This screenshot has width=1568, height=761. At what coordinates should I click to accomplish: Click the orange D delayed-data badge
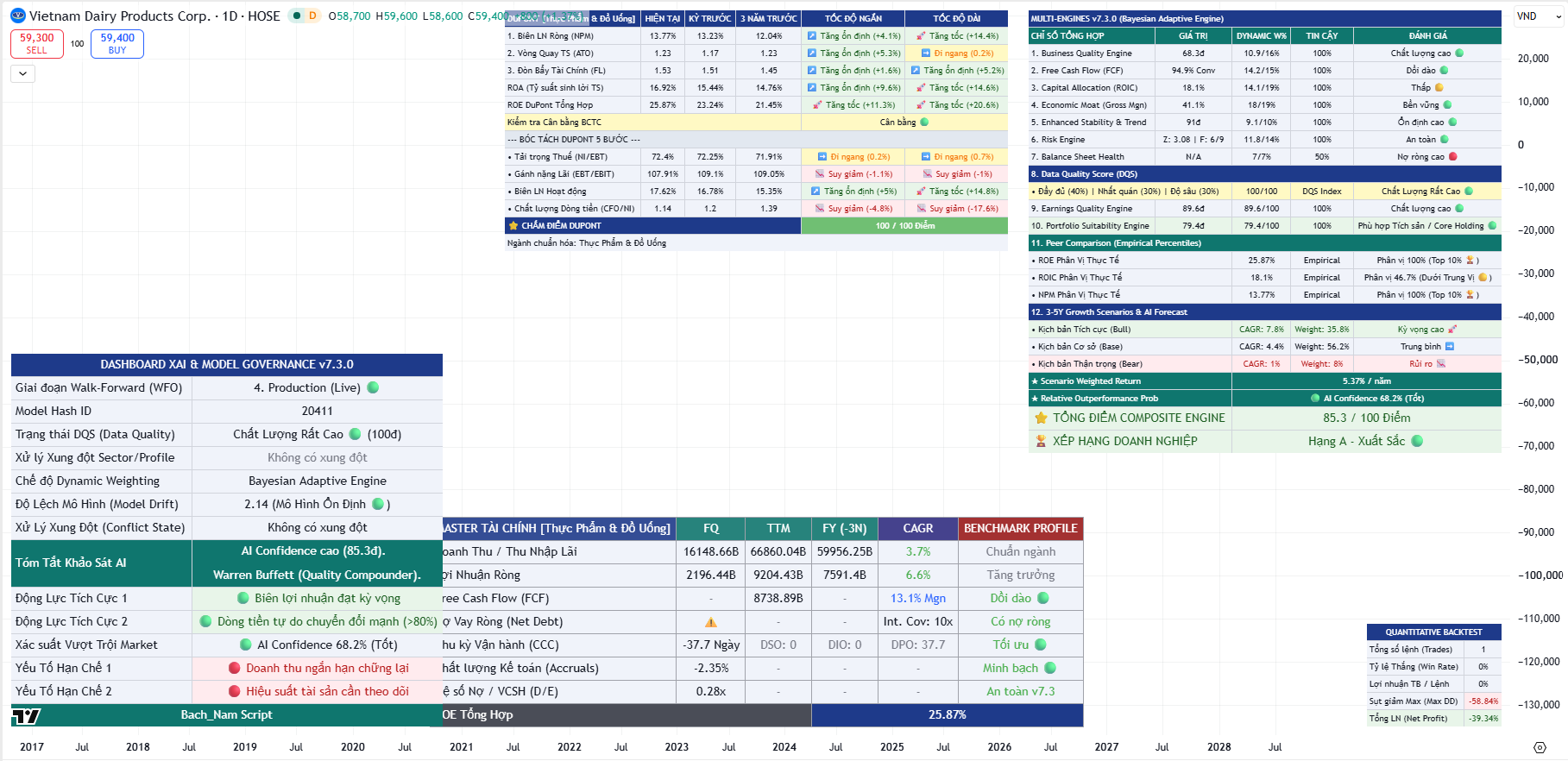pyautogui.click(x=312, y=16)
